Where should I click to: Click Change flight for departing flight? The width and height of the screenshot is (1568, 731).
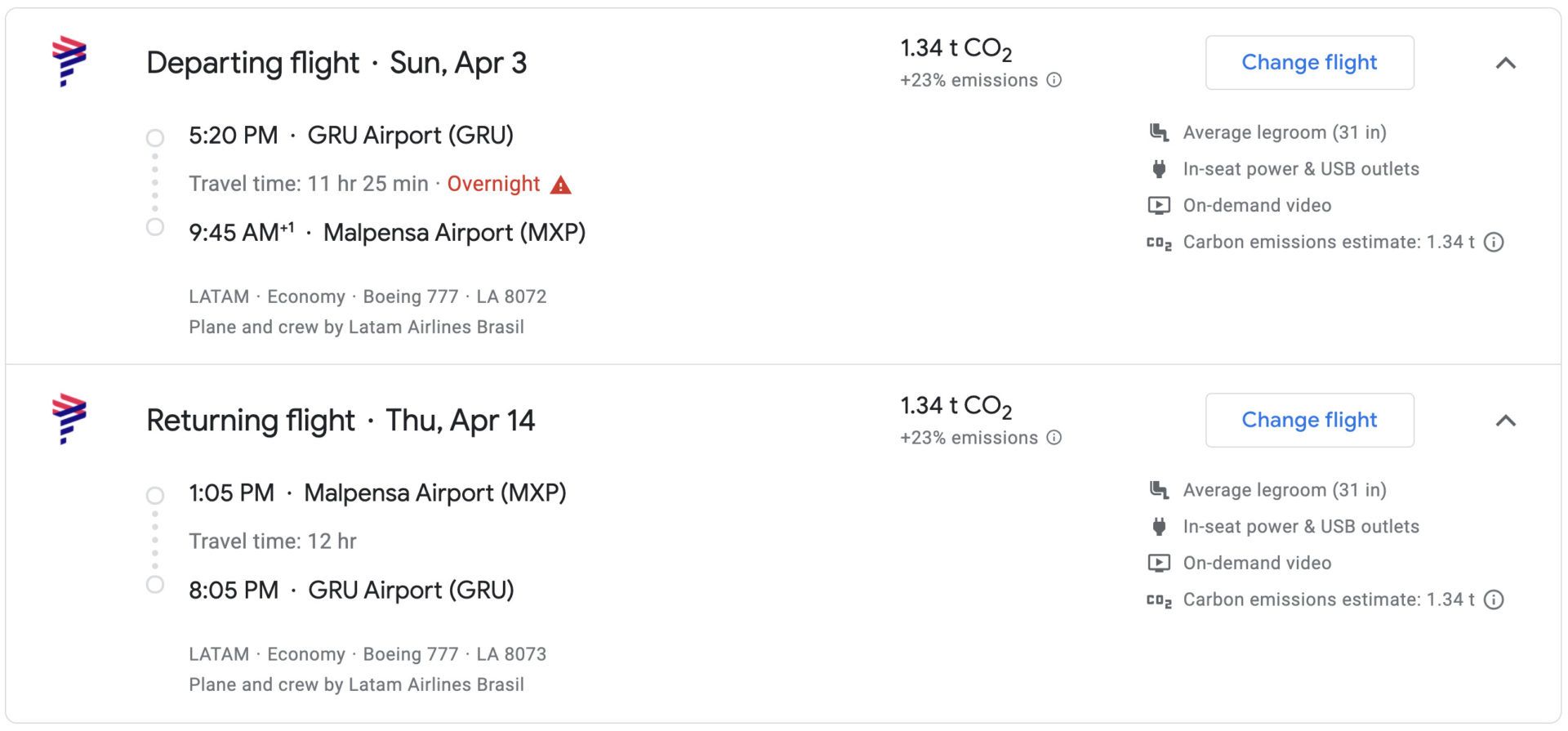pyautogui.click(x=1310, y=62)
